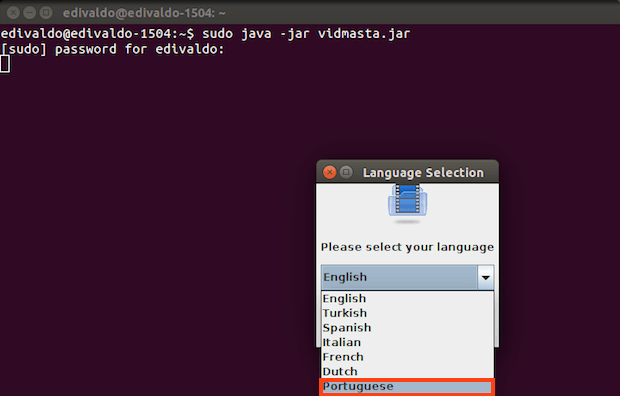Image resolution: width=620 pixels, height=396 pixels.
Task: Choose Turkish in the language list
Action: 407,313
